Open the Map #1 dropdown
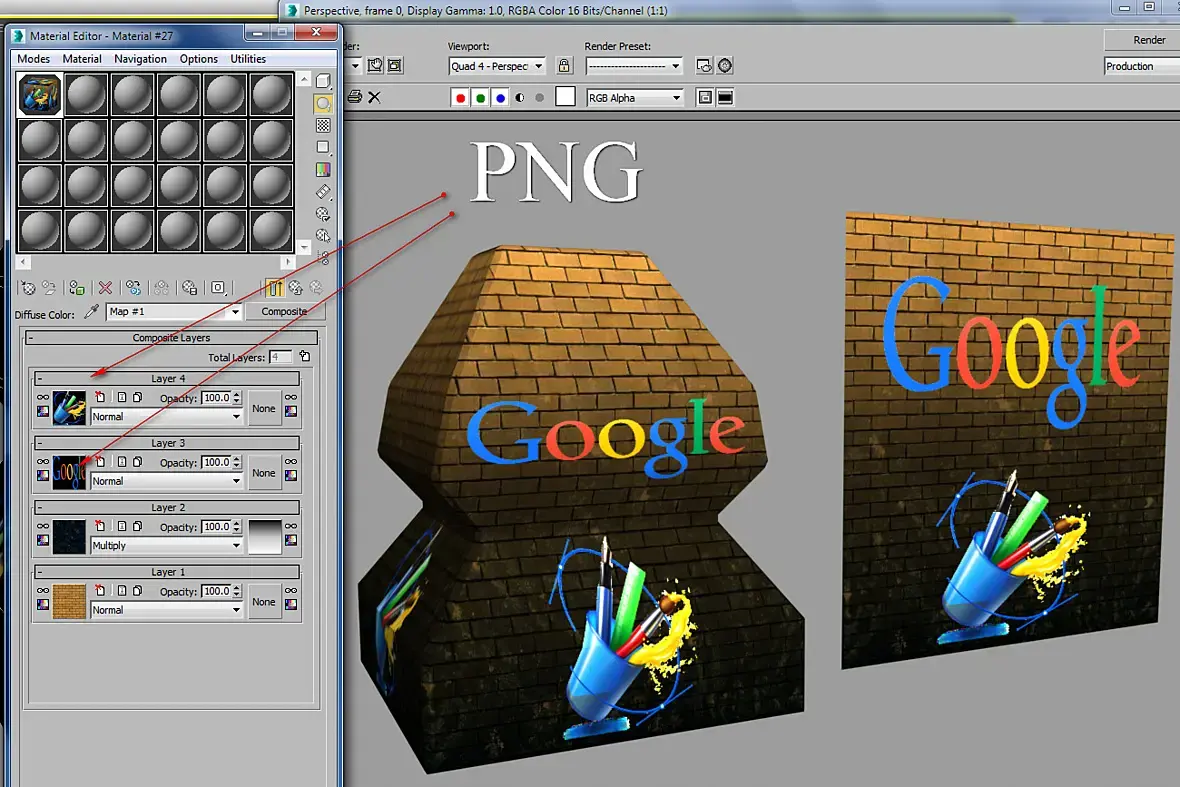This screenshot has width=1180, height=787. pyautogui.click(x=174, y=311)
